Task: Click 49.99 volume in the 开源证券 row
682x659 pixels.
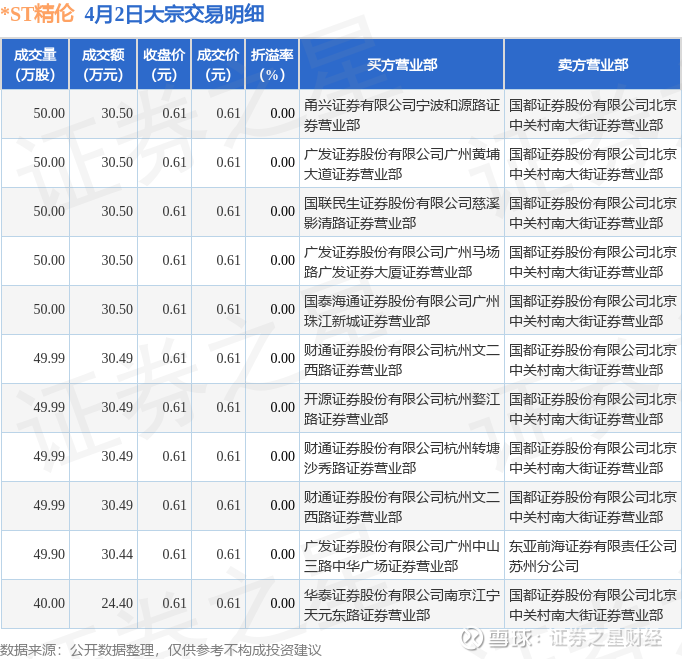Action: pyautogui.click(x=49, y=408)
